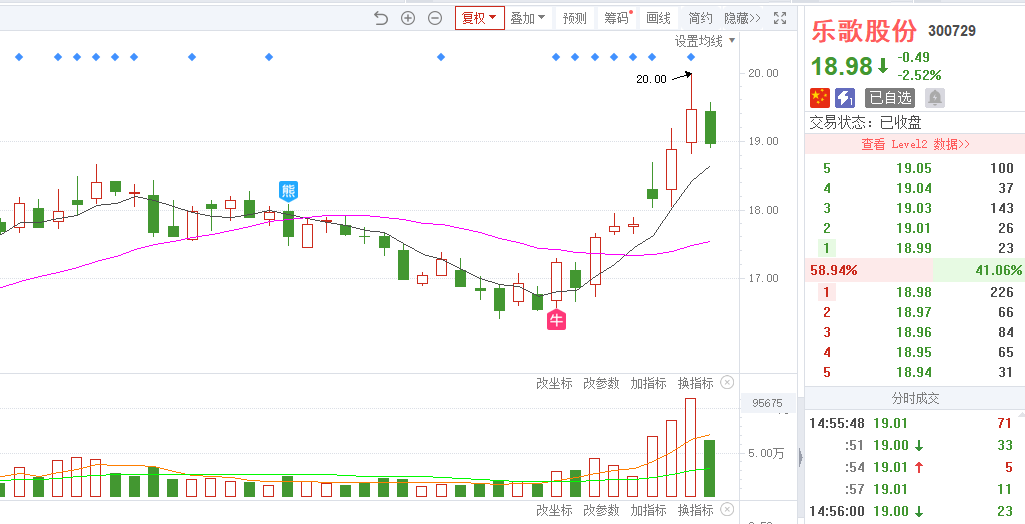
Task: Enter fullscreen with the expand arrows icon
Action: 780,18
